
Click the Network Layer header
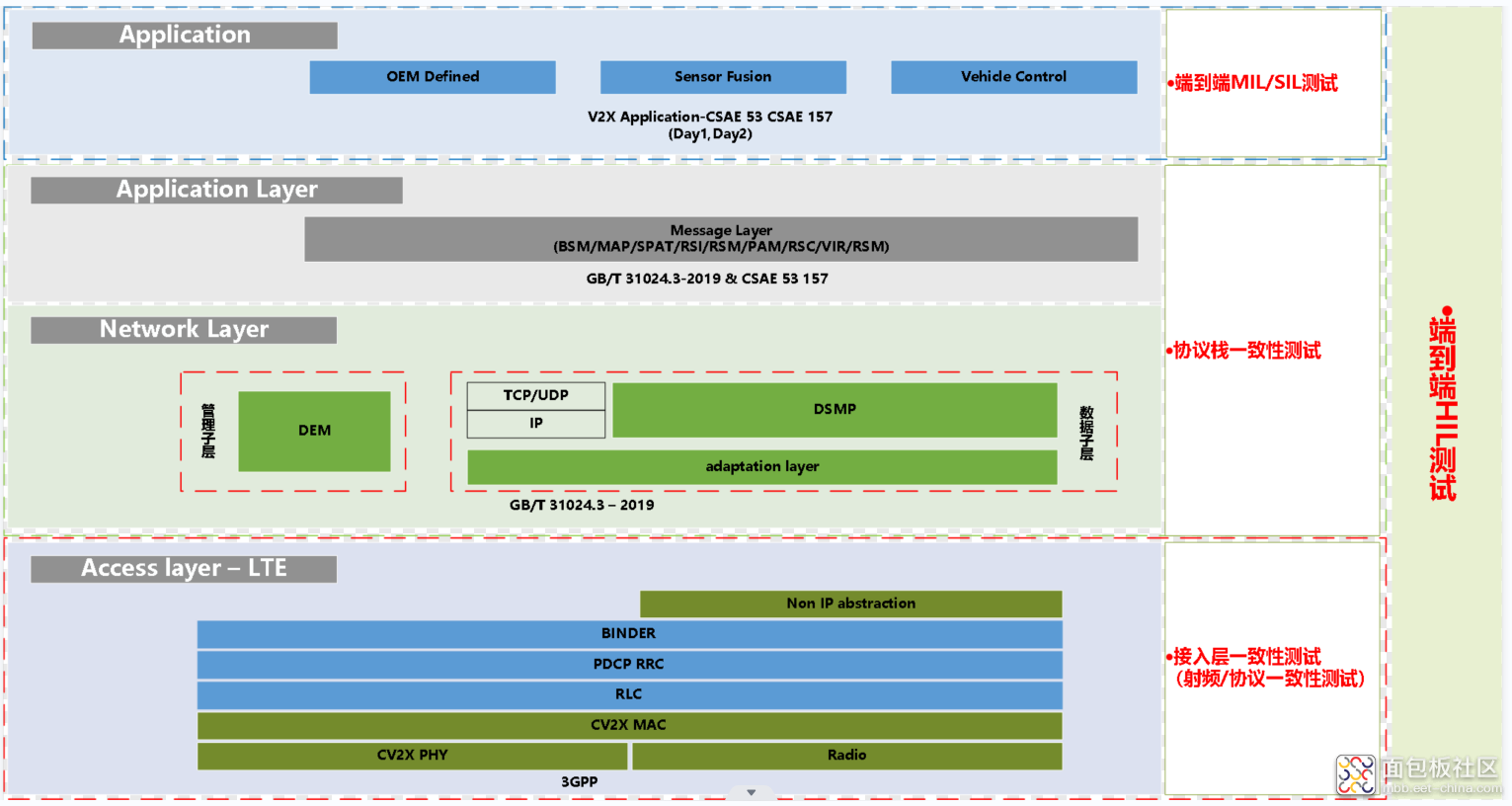(x=184, y=330)
